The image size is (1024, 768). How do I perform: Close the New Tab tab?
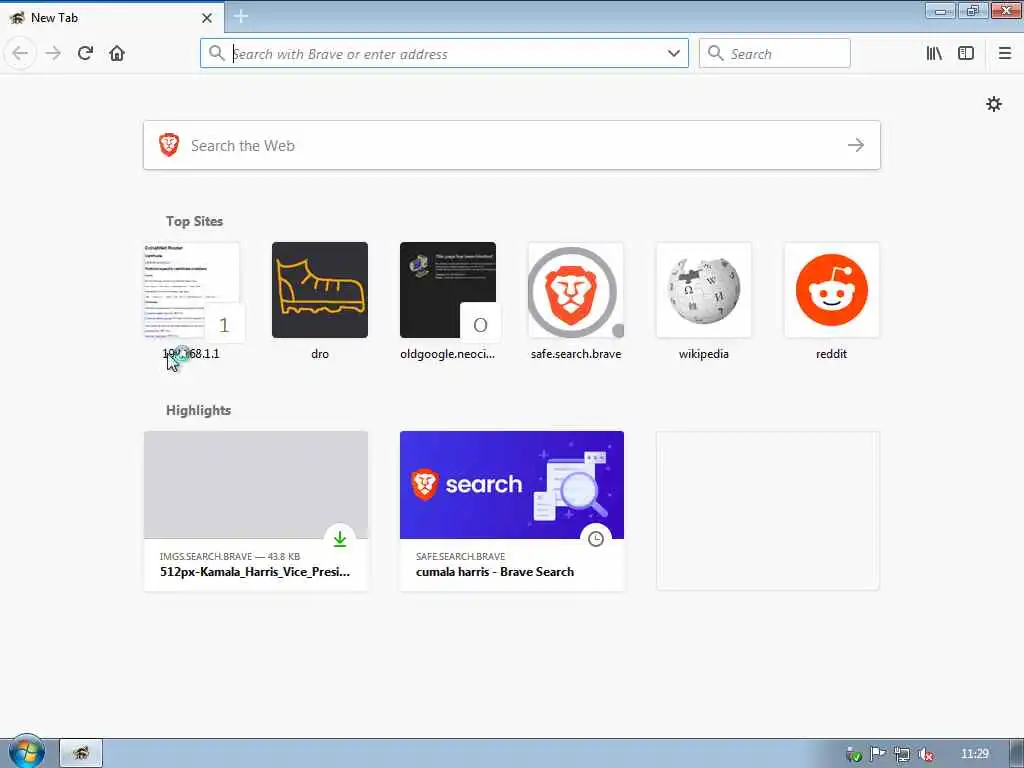point(206,18)
